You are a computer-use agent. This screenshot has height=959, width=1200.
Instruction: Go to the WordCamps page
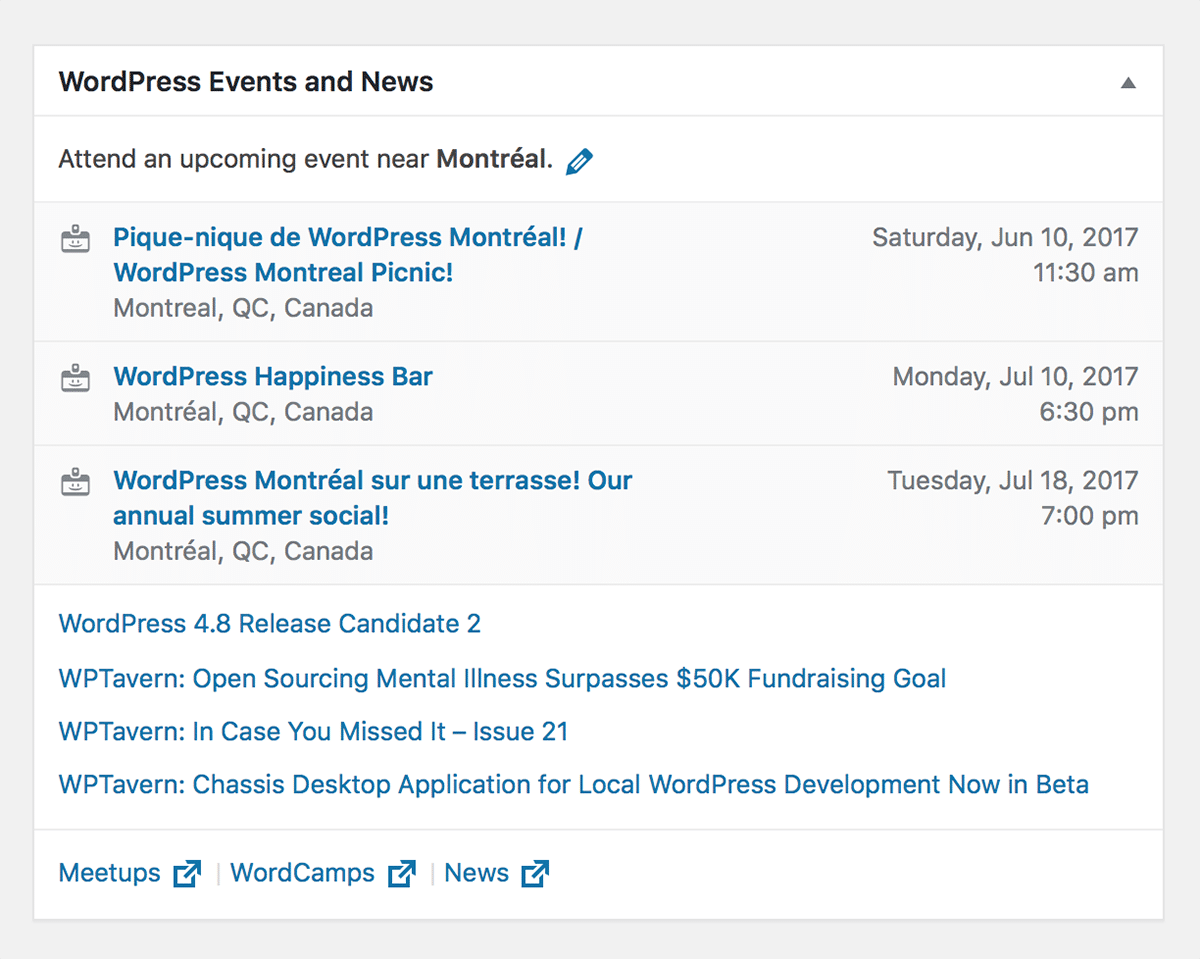[x=303, y=873]
